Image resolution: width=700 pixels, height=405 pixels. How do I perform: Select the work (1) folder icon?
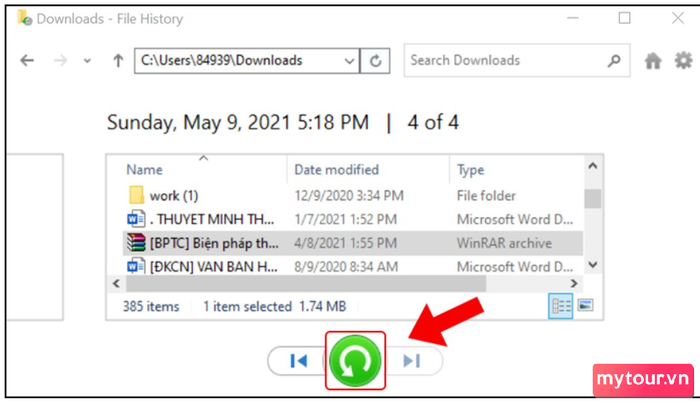click(x=136, y=195)
